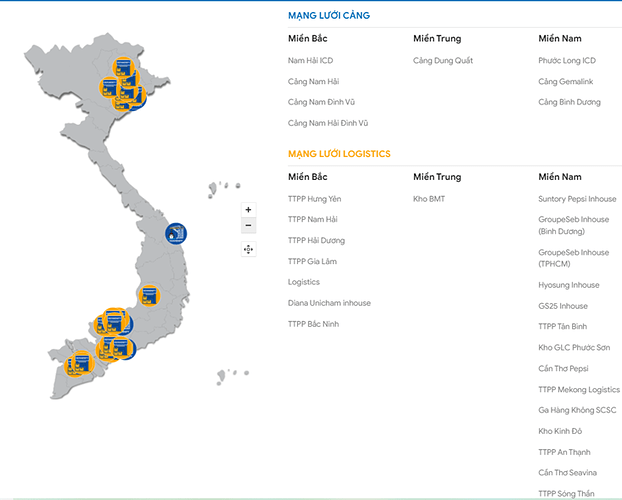
Task: Open Logistics link under Miền Bắc
Action: (303, 282)
